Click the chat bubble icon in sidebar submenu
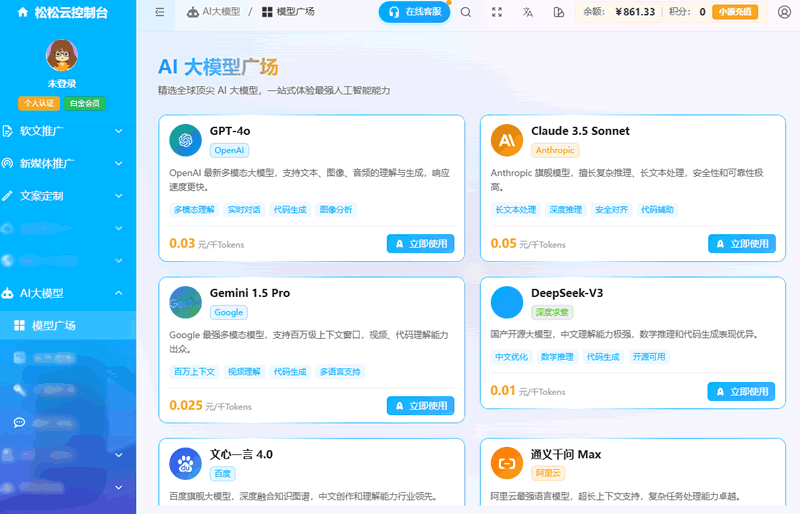 [19, 423]
